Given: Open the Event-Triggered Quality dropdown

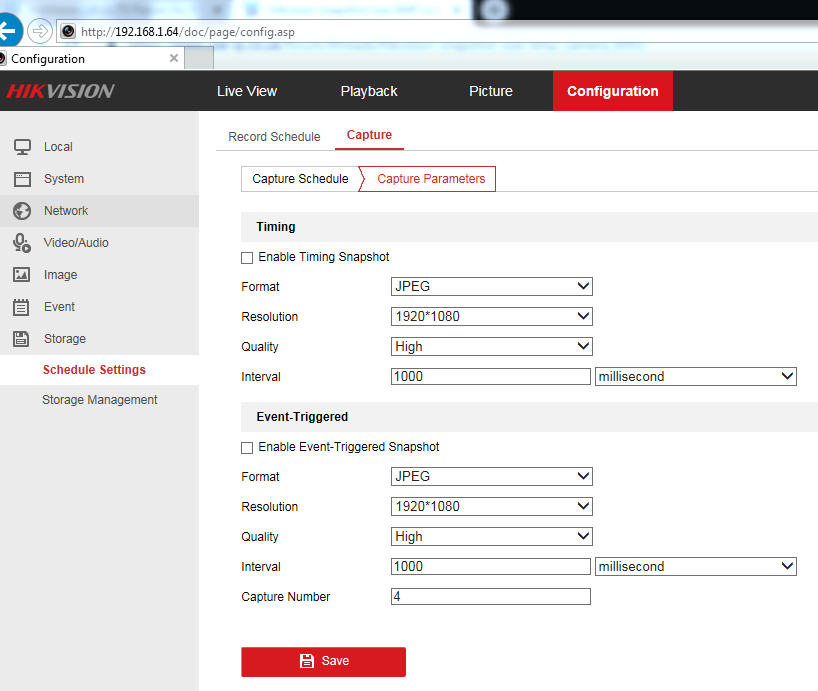Looking at the screenshot, I should coord(491,537).
